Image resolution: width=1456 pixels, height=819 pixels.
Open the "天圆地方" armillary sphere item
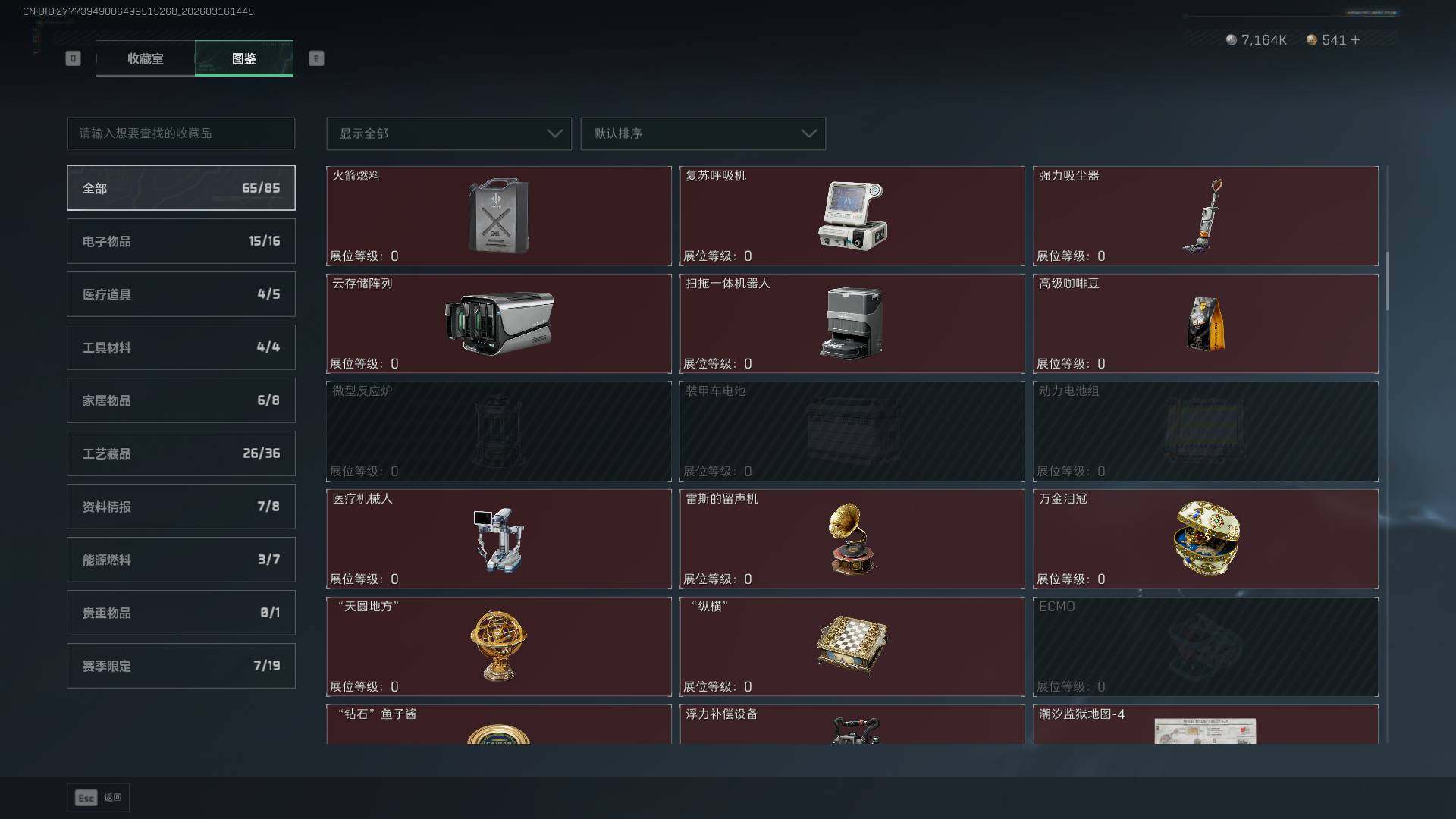click(x=498, y=646)
